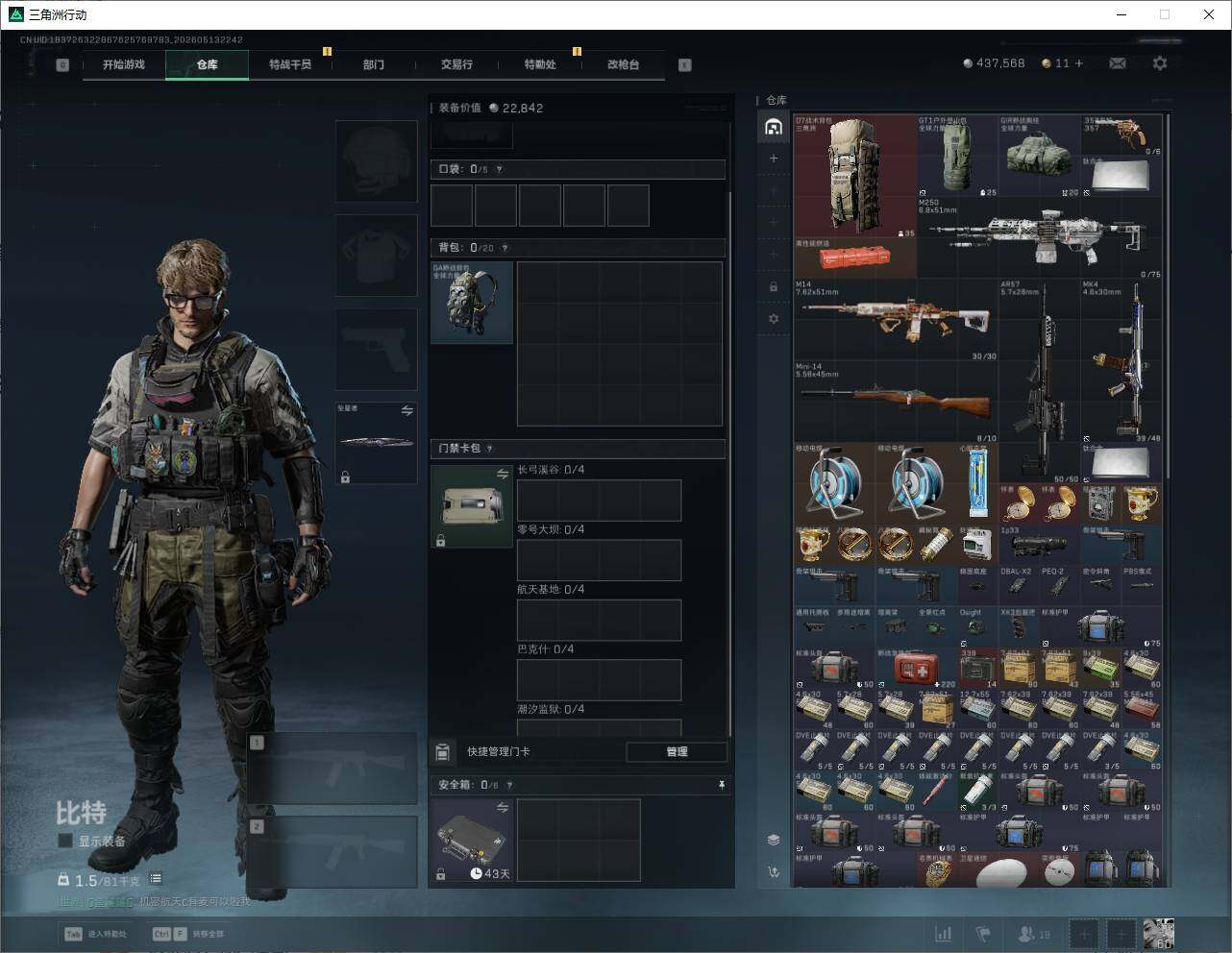Swap the equipped melee weapon with the arrows icon
This screenshot has height=953, width=1232.
click(x=407, y=410)
